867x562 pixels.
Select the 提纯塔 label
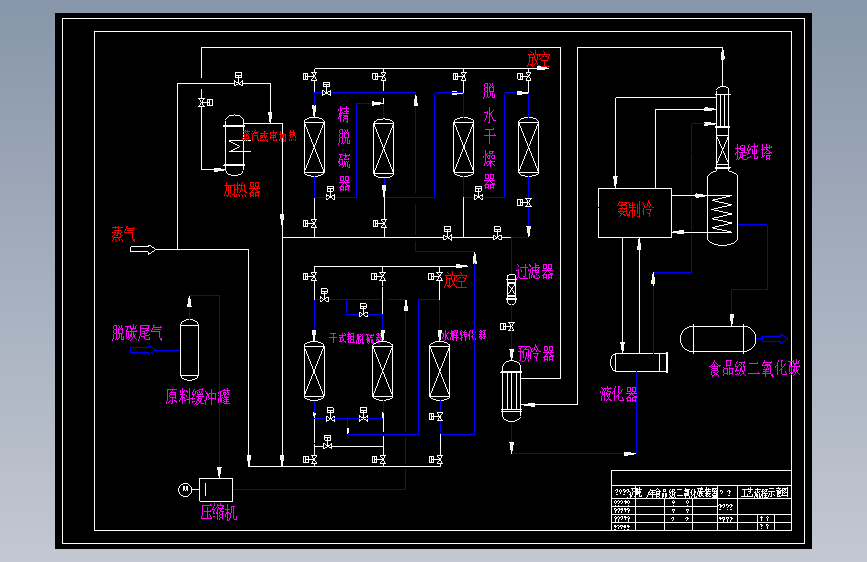click(x=753, y=152)
